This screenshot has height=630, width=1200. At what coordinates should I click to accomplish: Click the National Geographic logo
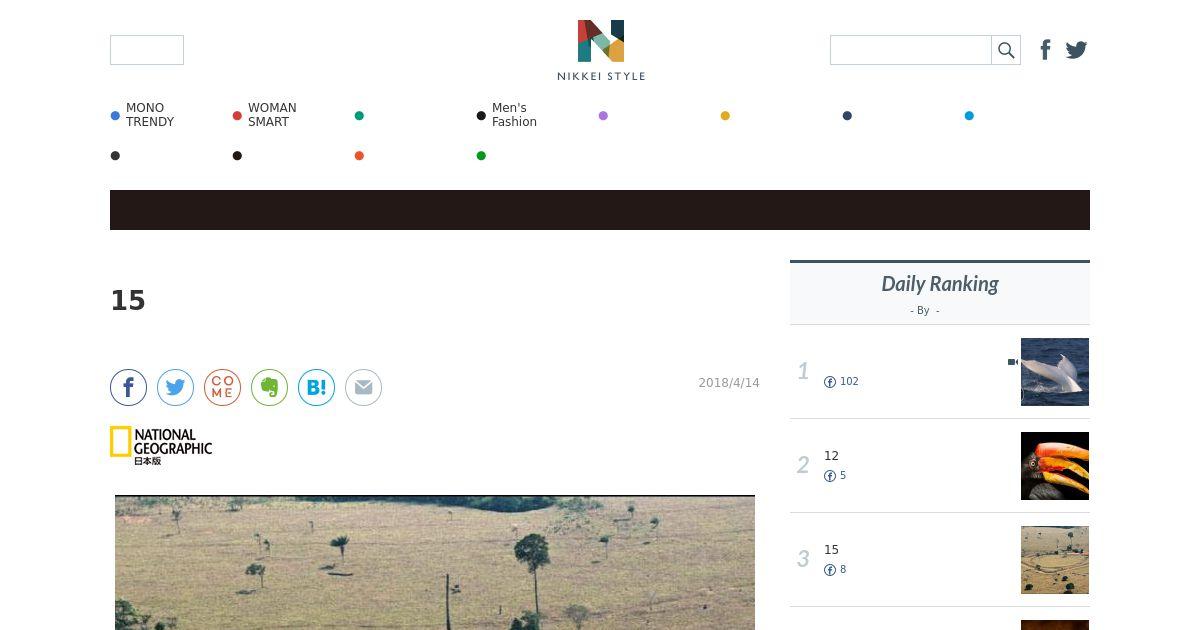tap(161, 445)
